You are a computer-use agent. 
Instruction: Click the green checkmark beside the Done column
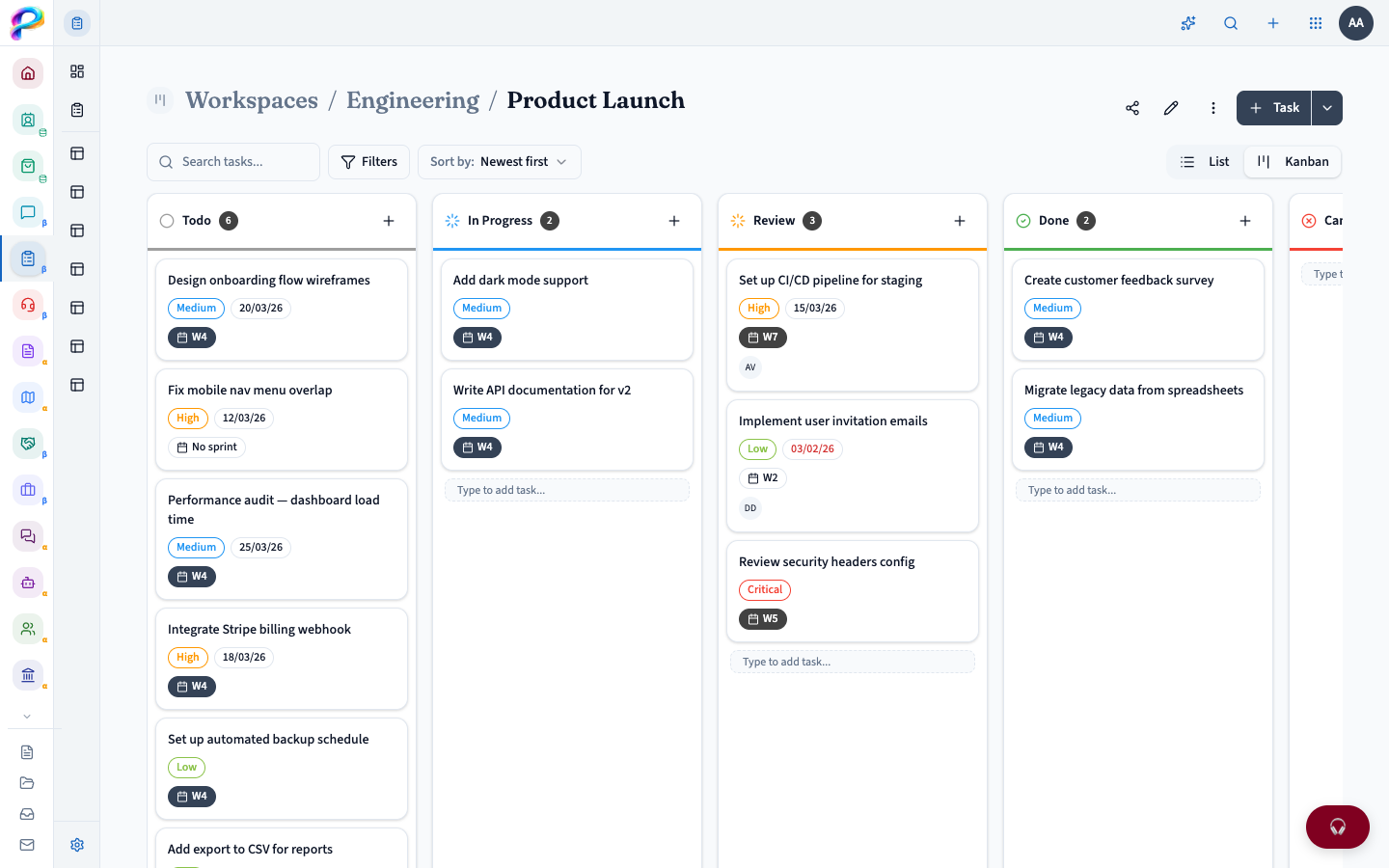point(1022,220)
